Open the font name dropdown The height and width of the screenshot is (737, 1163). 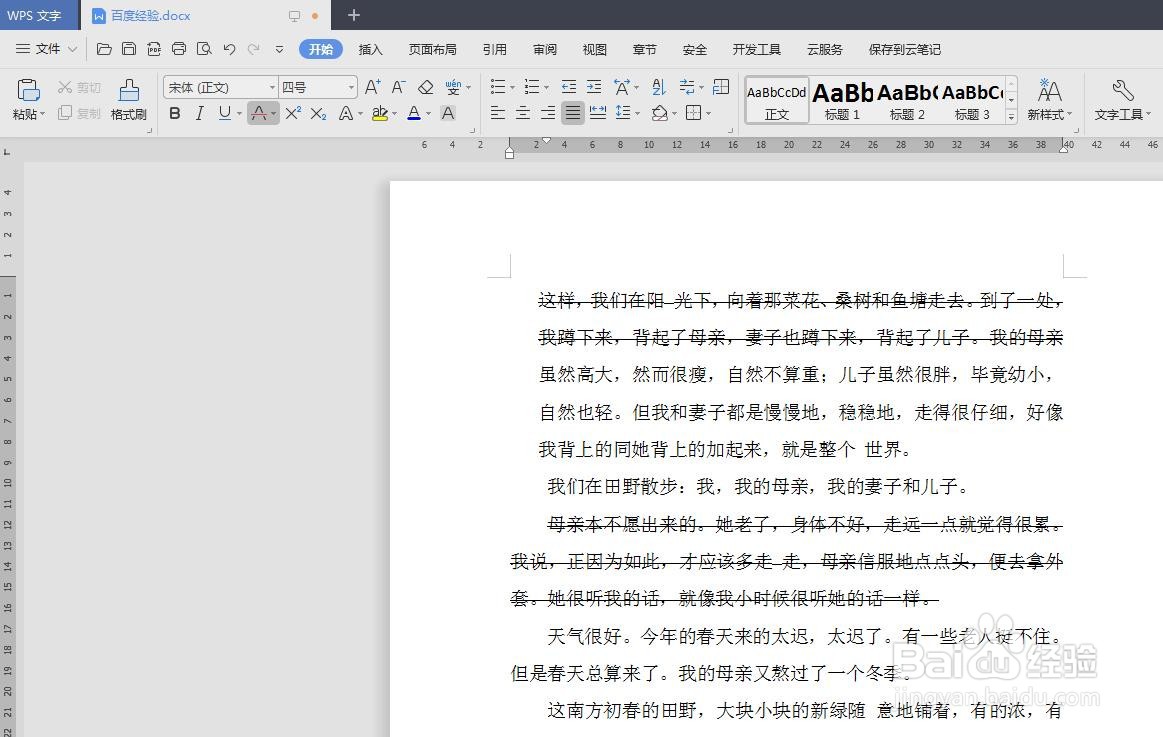[271, 86]
